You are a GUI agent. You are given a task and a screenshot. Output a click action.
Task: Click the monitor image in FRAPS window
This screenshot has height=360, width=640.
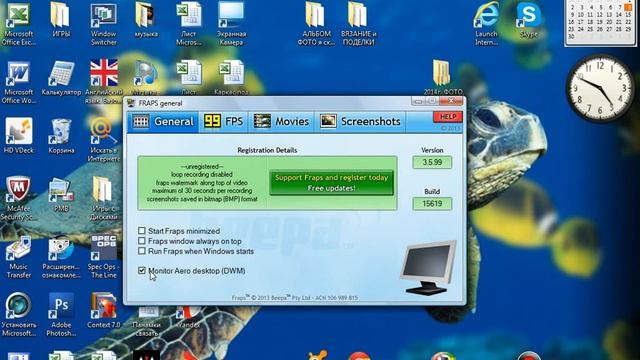[428, 267]
